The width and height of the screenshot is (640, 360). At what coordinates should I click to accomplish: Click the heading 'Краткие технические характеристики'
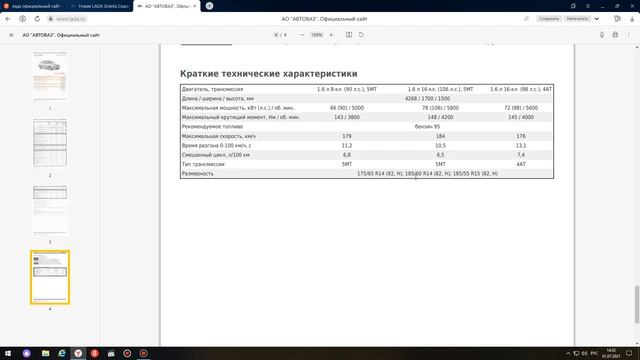click(x=269, y=74)
